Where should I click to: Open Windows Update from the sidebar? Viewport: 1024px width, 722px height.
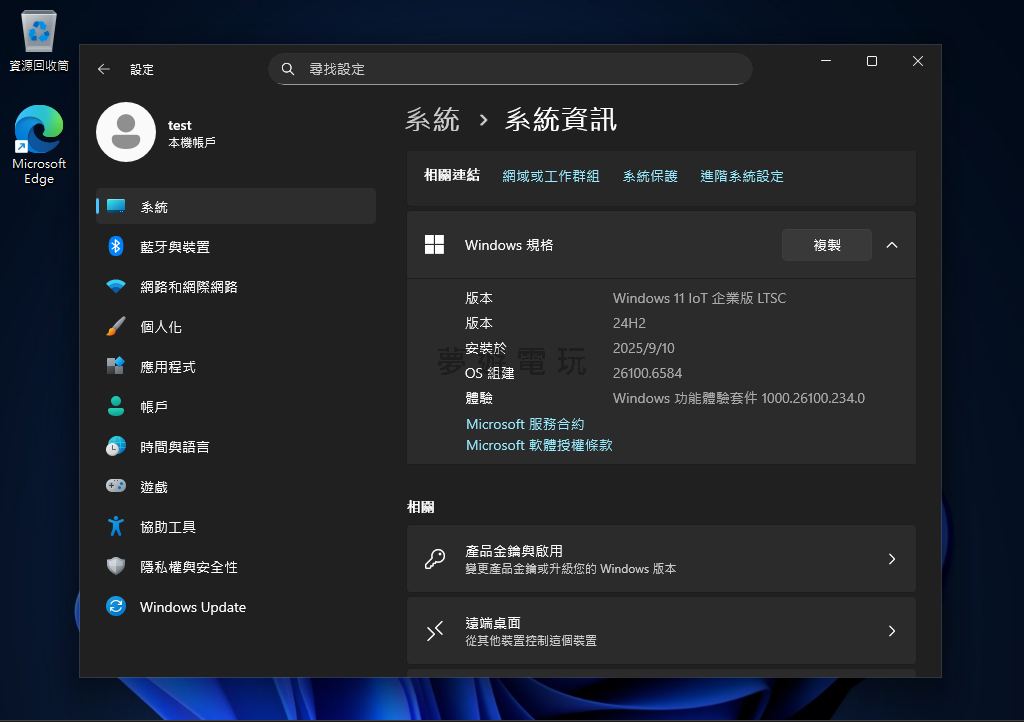[192, 607]
